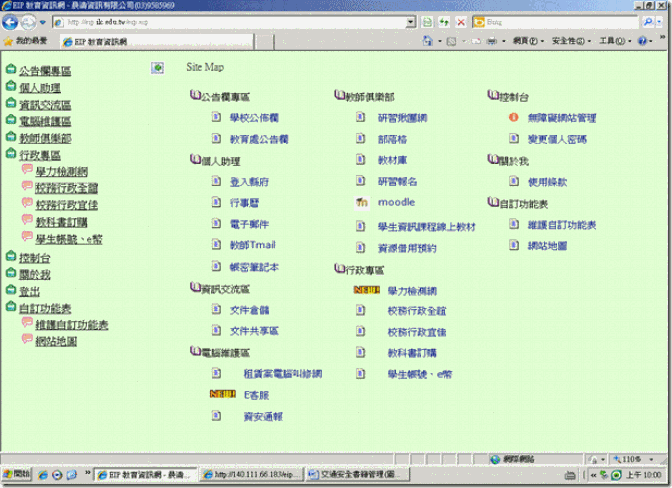Open 學校公佈欄 link in site map
The width and height of the screenshot is (672, 488).
coord(254,117)
